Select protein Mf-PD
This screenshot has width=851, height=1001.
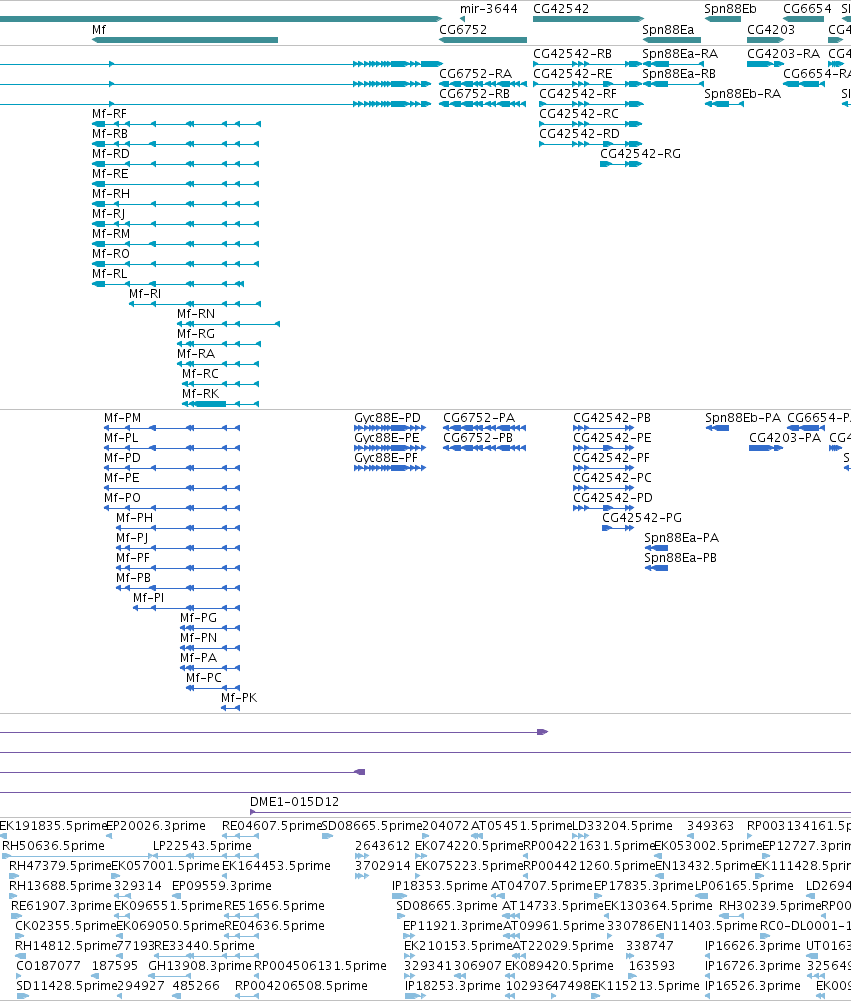(172, 468)
